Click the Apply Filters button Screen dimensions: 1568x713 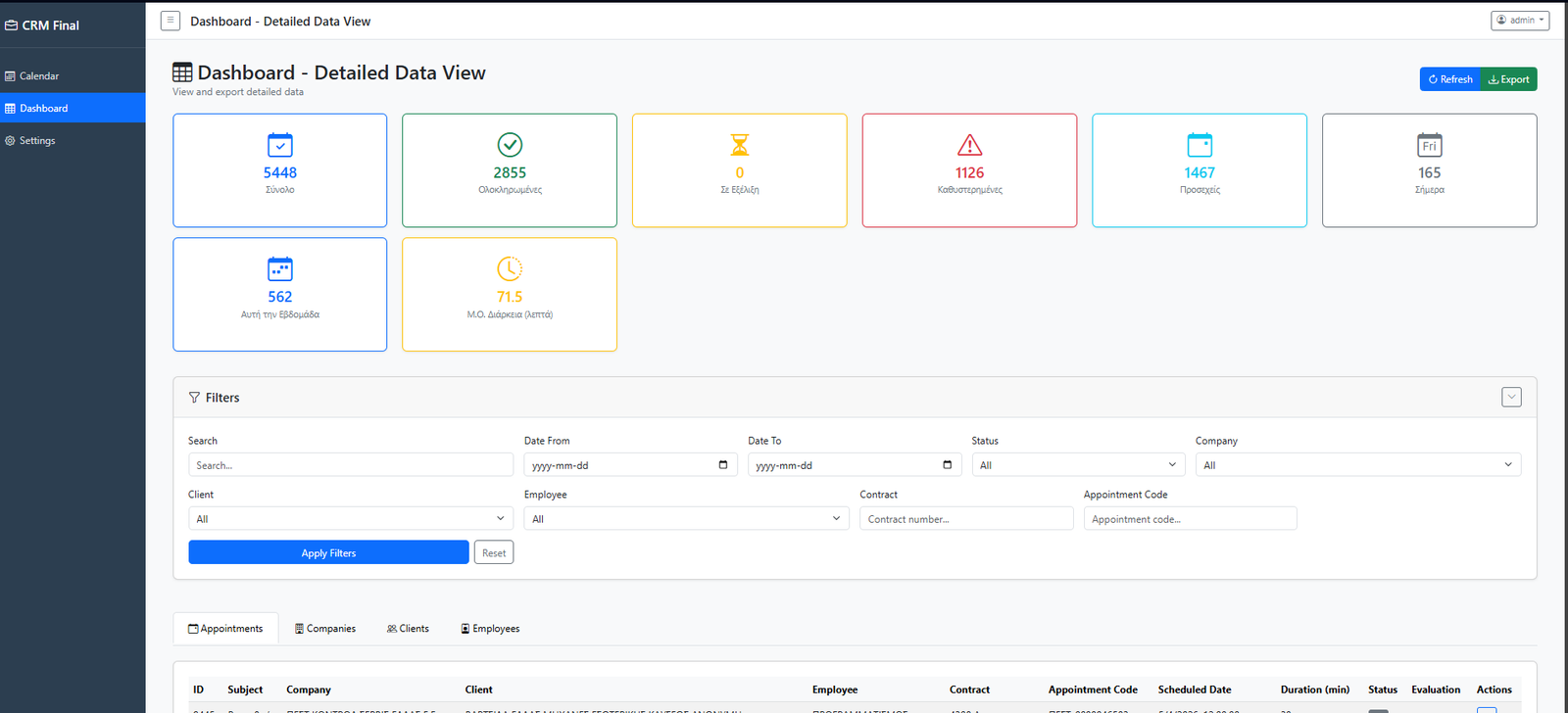[x=328, y=553]
